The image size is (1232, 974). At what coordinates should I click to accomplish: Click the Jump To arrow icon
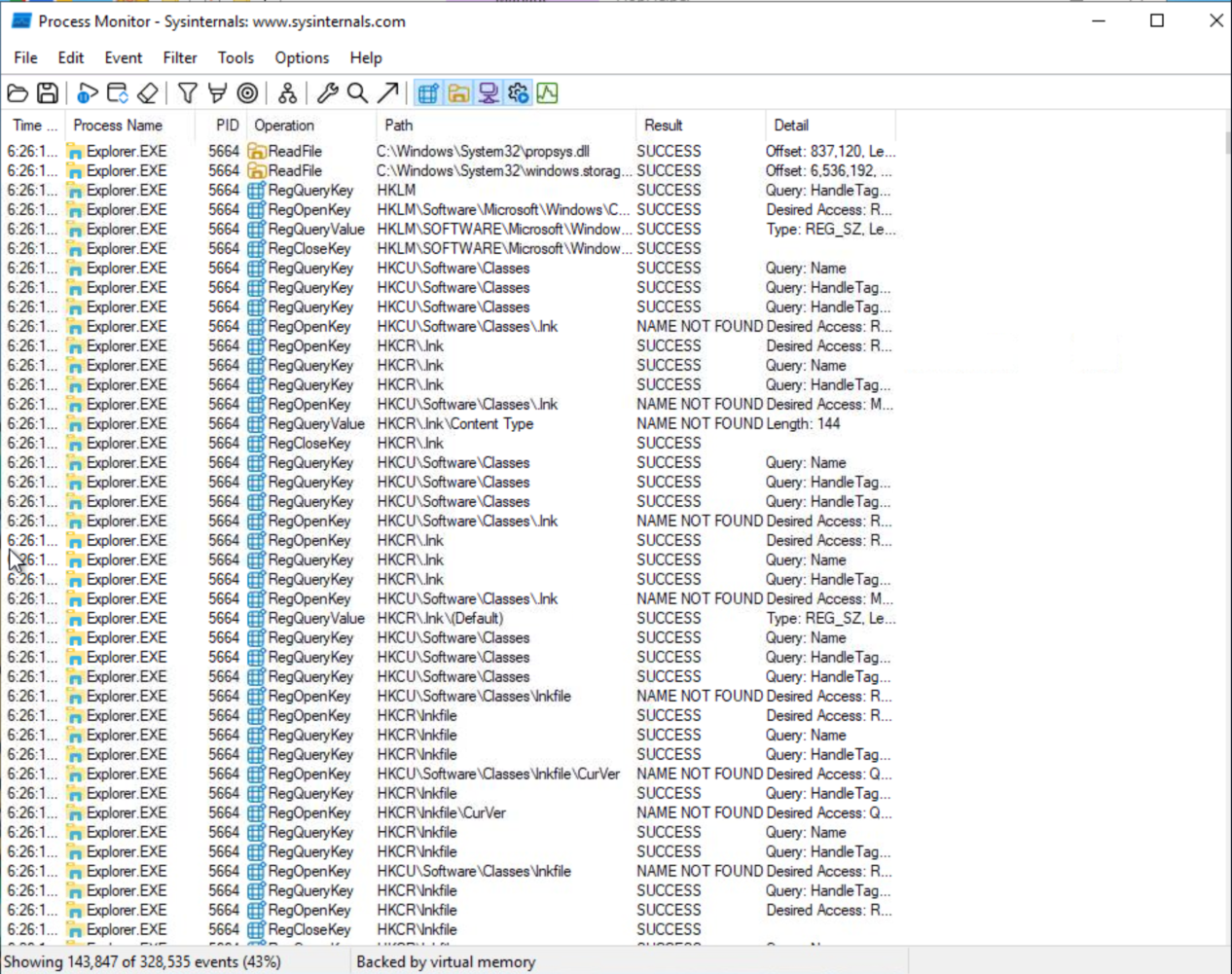click(x=387, y=93)
